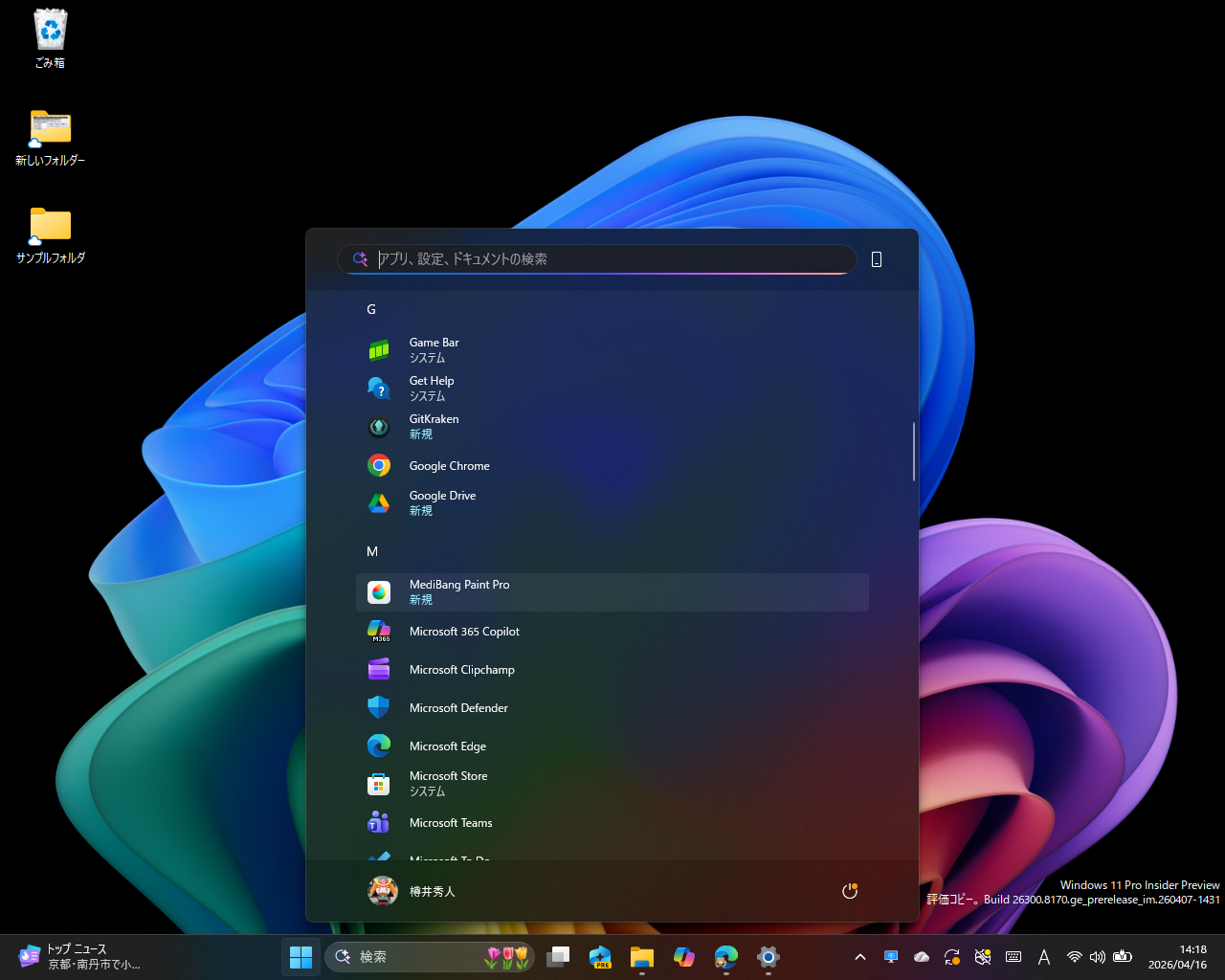Click the battery status tray icon
This screenshot has height=980, width=1225.
(1123, 957)
